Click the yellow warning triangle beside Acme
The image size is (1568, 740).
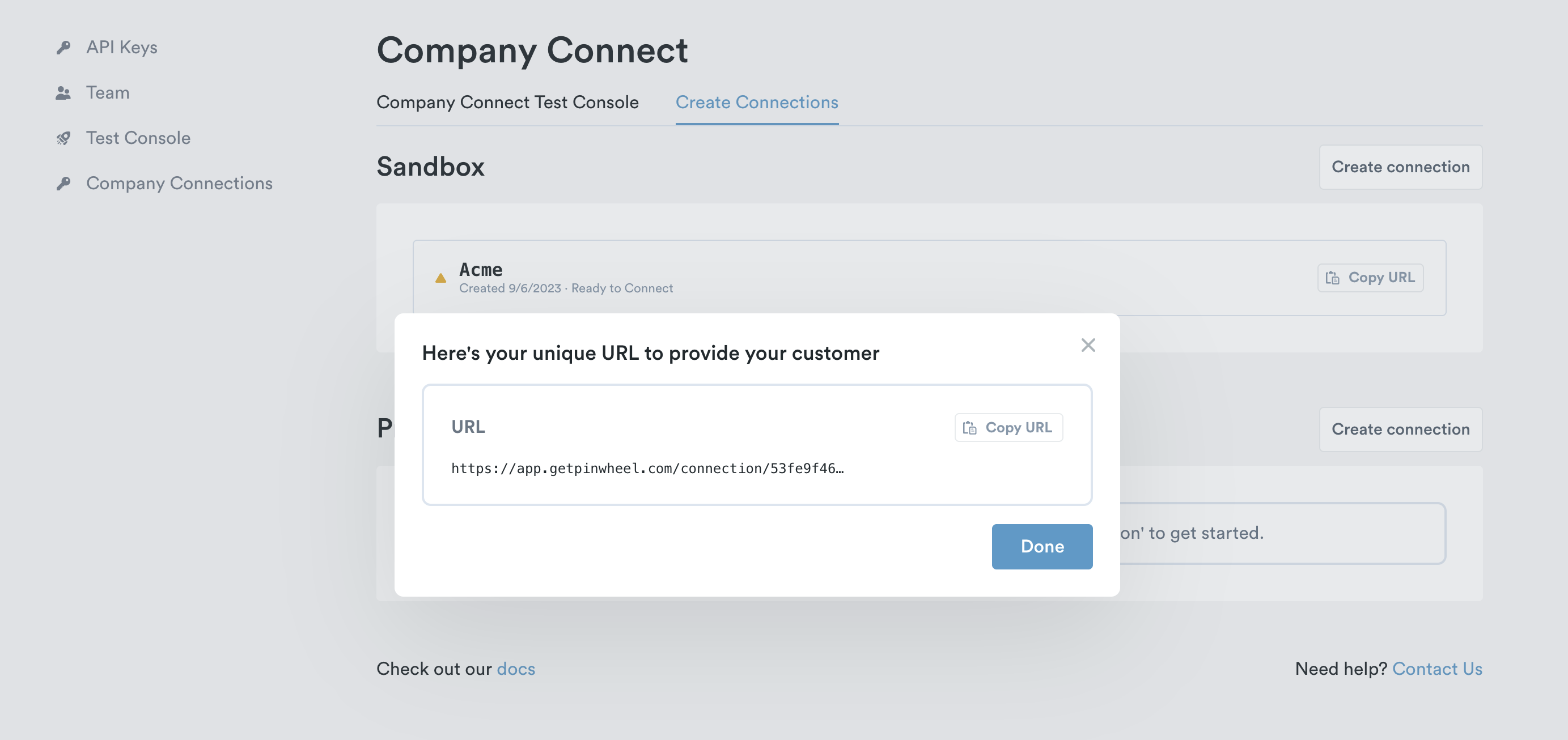(440, 278)
